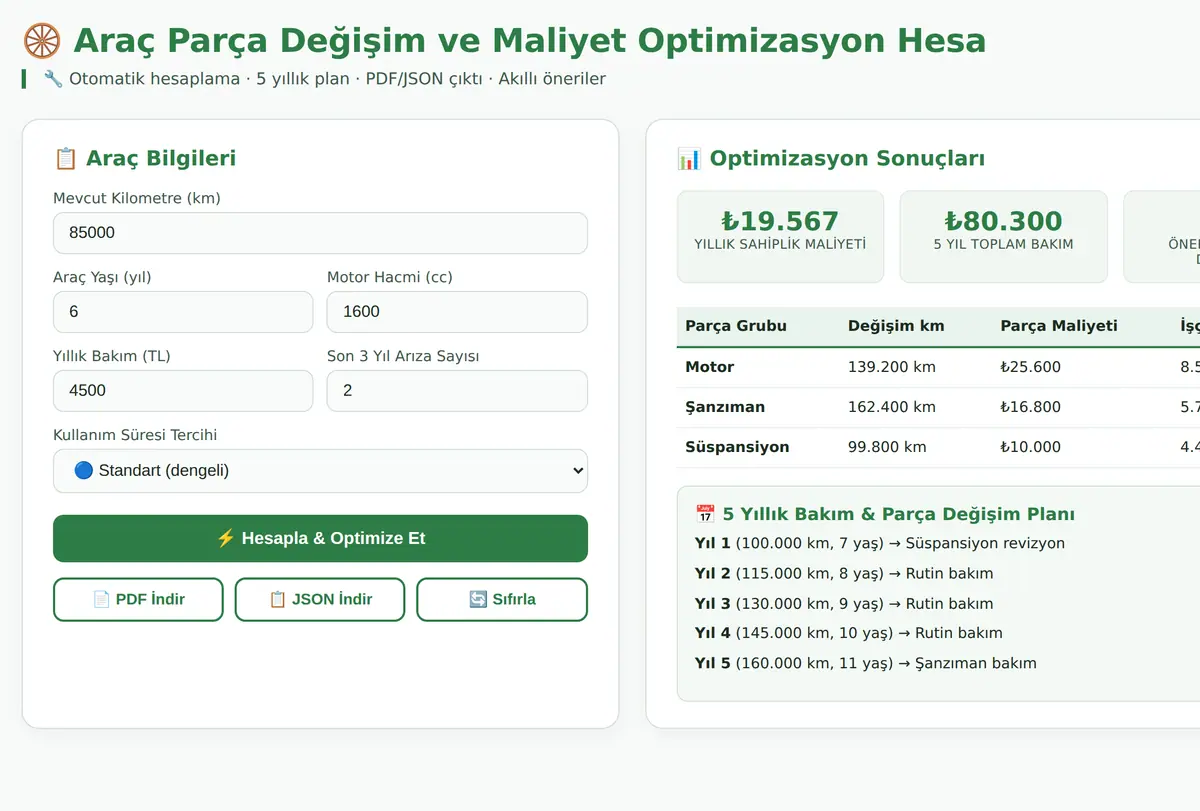Click the Parça Maliyeti column header
This screenshot has height=811, width=1200.
tap(1059, 326)
